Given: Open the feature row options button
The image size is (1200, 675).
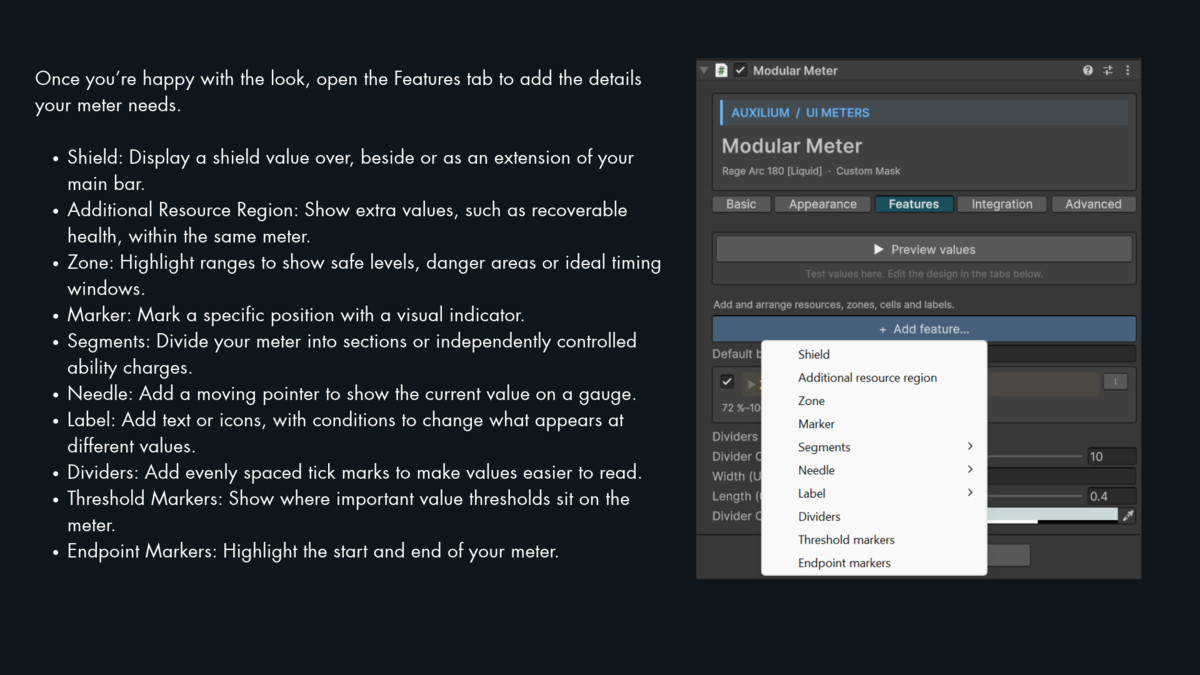Looking at the screenshot, I should click(1115, 382).
